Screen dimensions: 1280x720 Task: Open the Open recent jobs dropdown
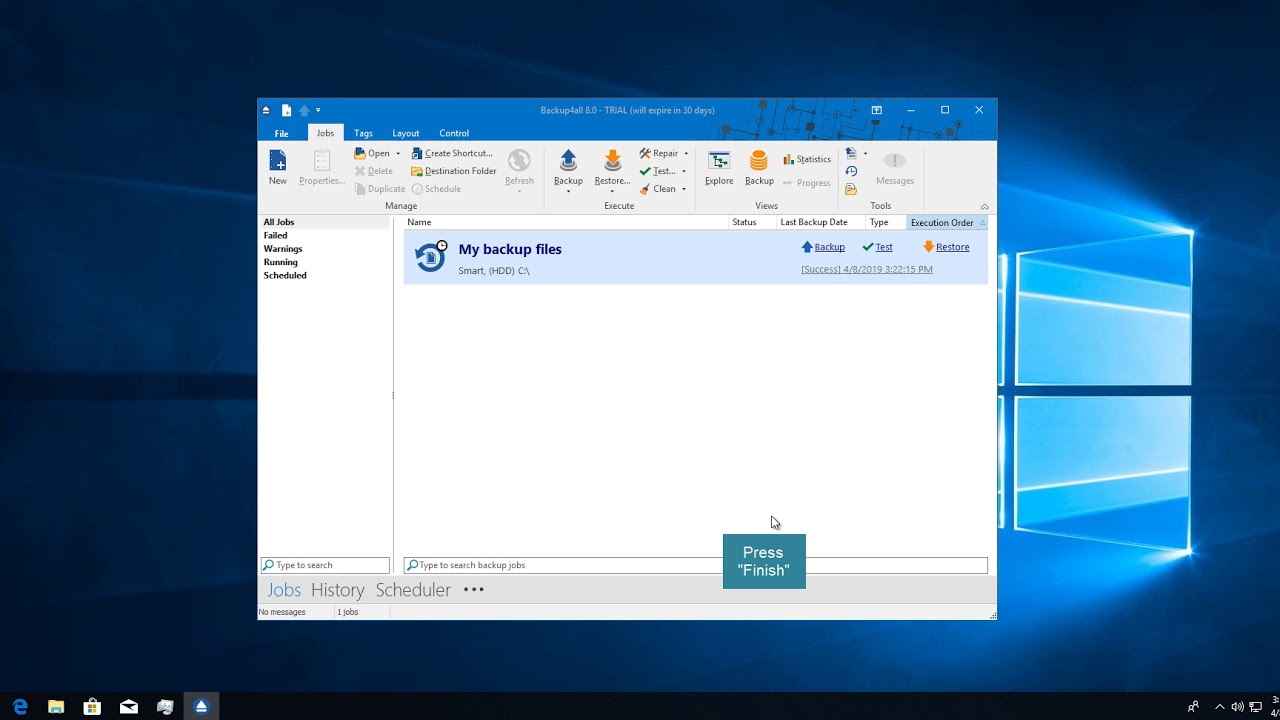coord(397,152)
